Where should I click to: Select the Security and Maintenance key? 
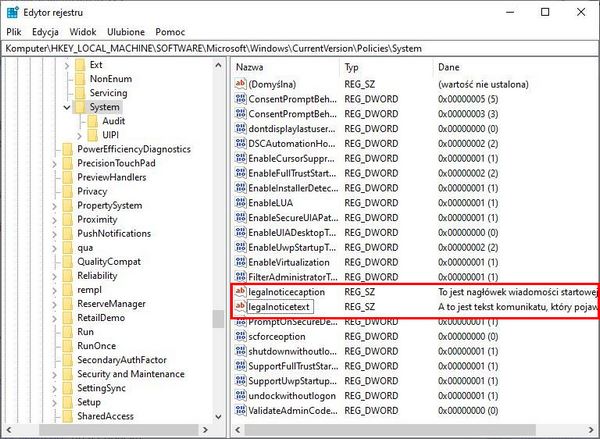click(130, 374)
